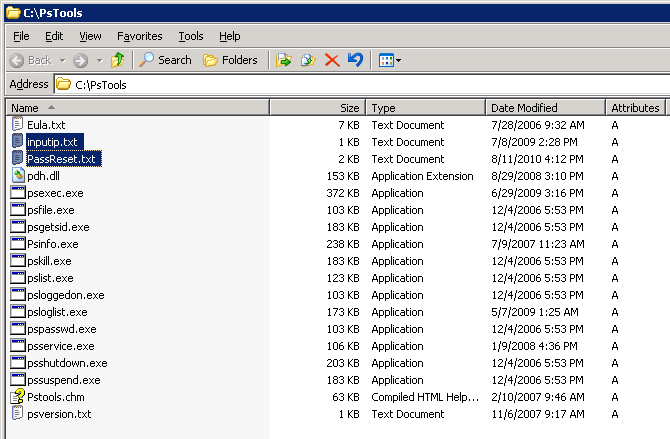Screen dimensions: 670x439
Task: Sort by the Attributes column header
Action: click(635, 108)
